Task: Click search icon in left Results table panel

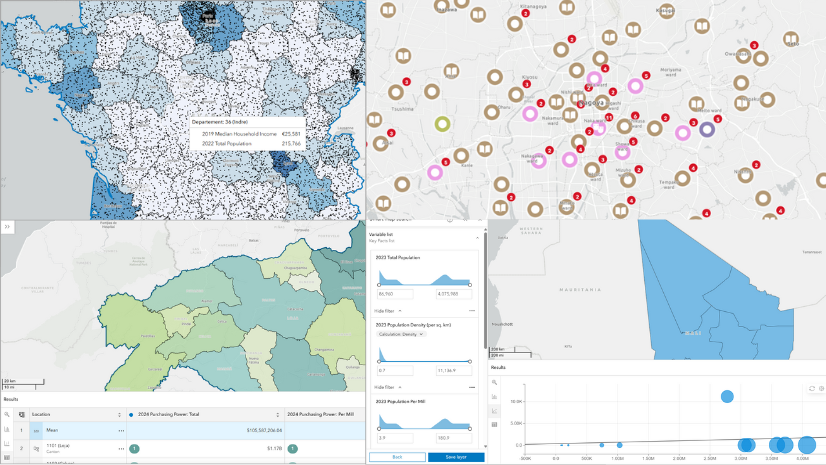Action: (7, 415)
